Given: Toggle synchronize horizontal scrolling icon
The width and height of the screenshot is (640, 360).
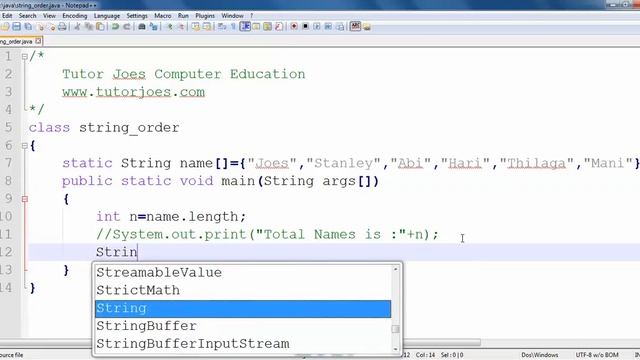Looking at the screenshot, I should click(207, 27).
